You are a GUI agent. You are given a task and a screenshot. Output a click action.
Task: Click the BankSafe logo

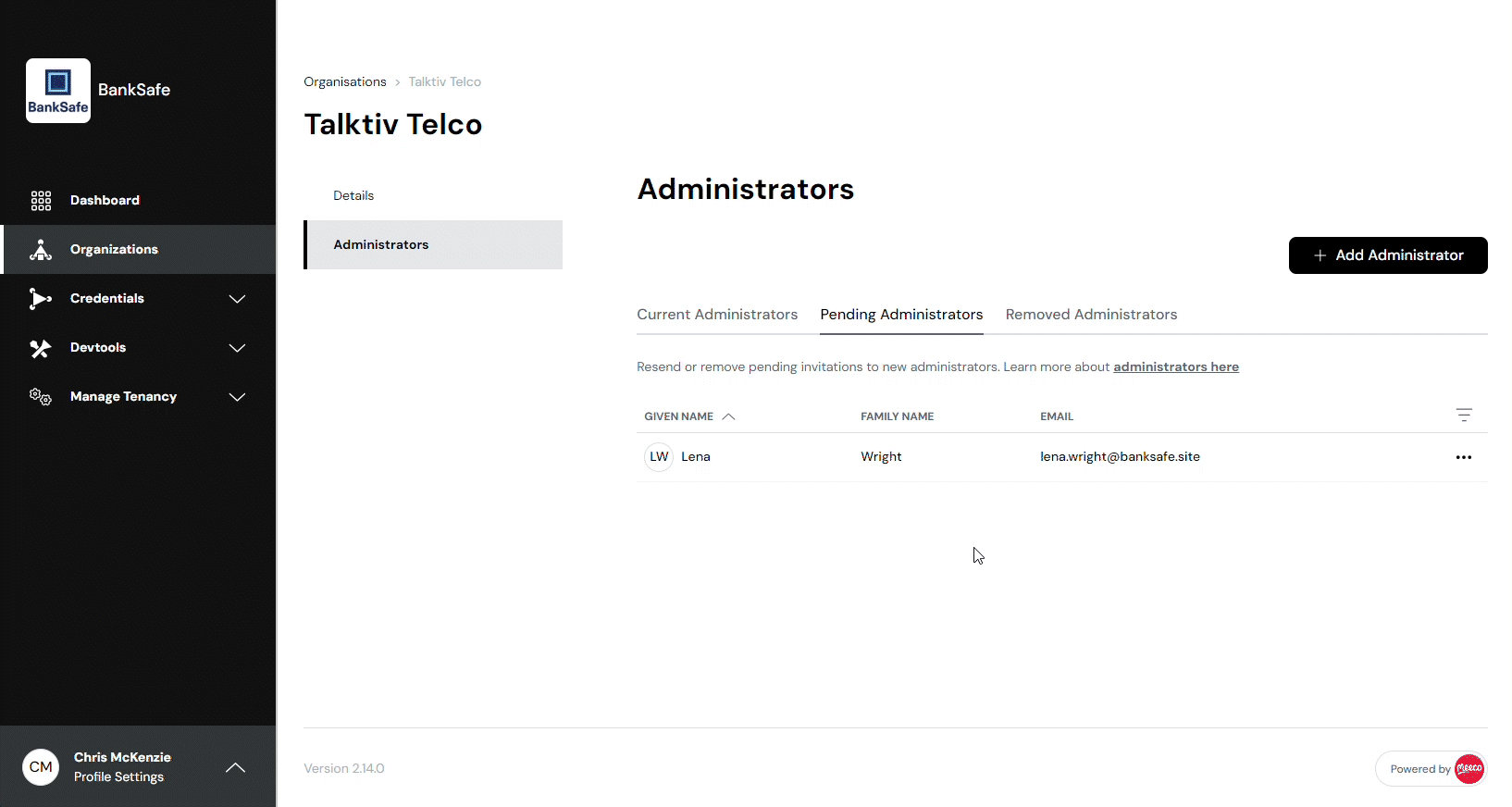pyautogui.click(x=58, y=91)
